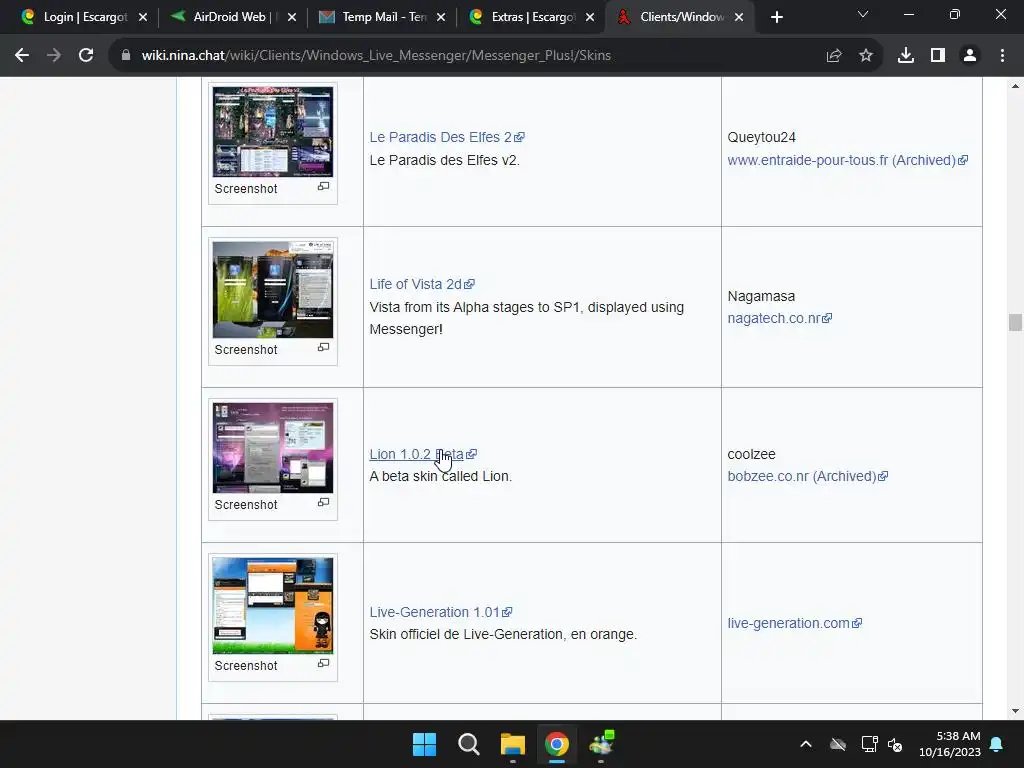Open the Life of Vista 2d link

pos(422,284)
